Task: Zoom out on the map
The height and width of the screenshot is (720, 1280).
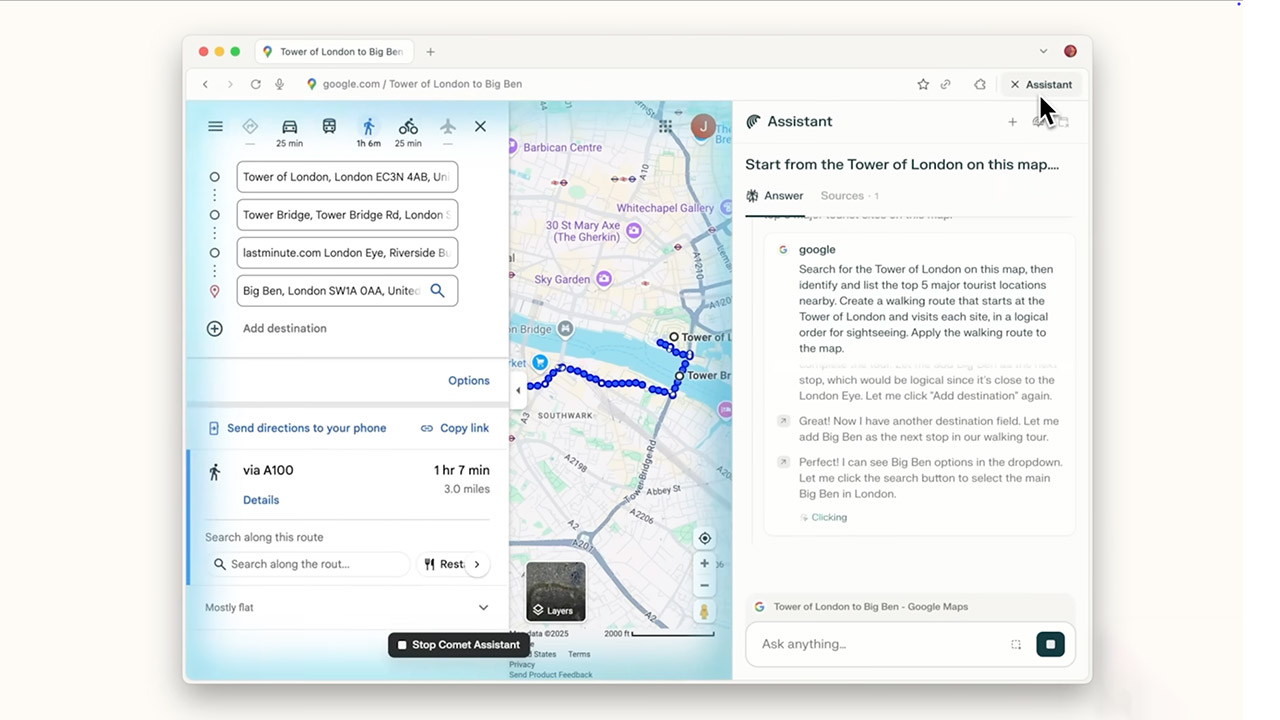Action: [705, 585]
